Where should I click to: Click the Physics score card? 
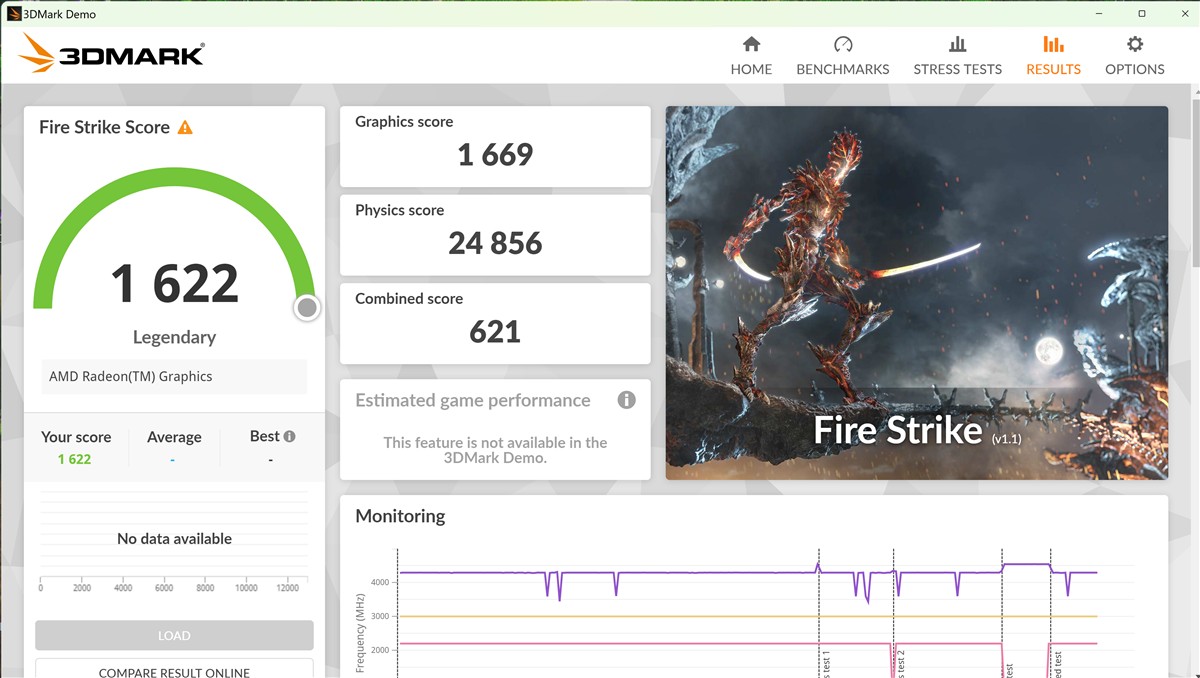[x=495, y=234]
